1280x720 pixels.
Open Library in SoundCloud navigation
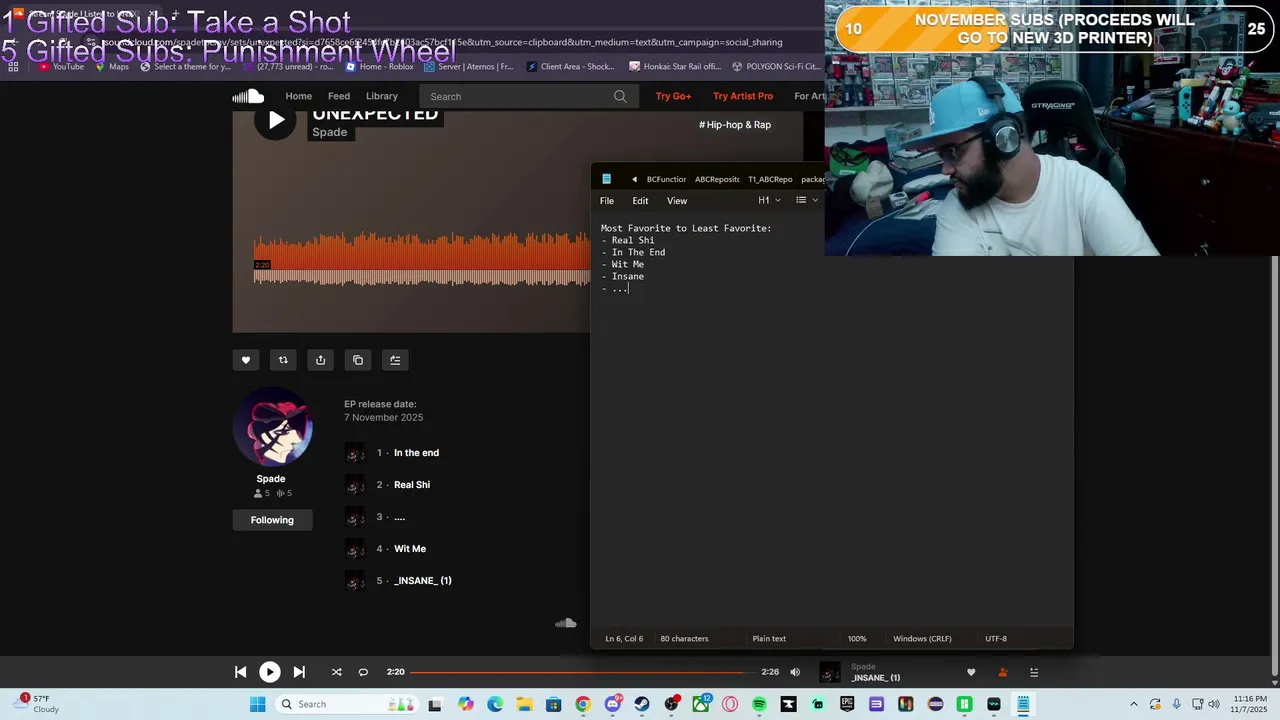point(382,96)
